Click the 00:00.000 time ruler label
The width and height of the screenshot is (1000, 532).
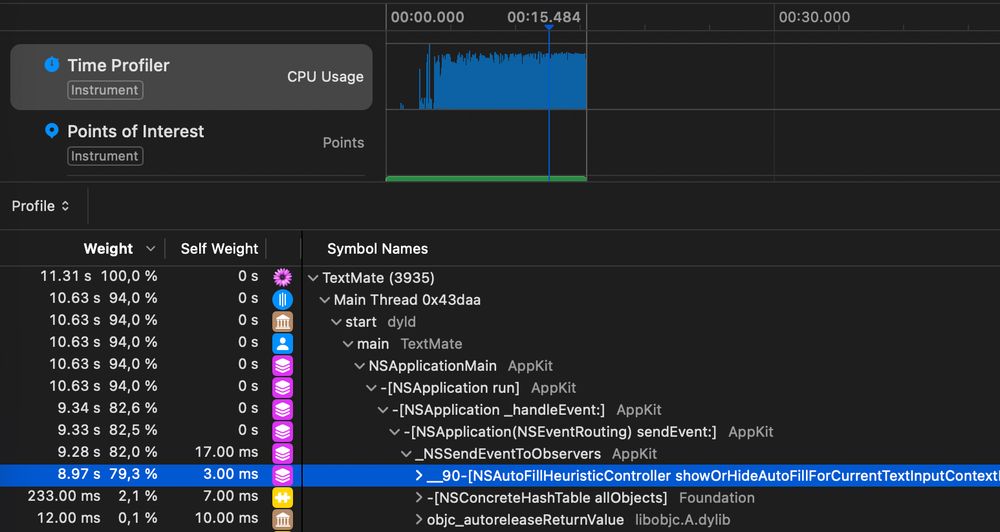427,17
